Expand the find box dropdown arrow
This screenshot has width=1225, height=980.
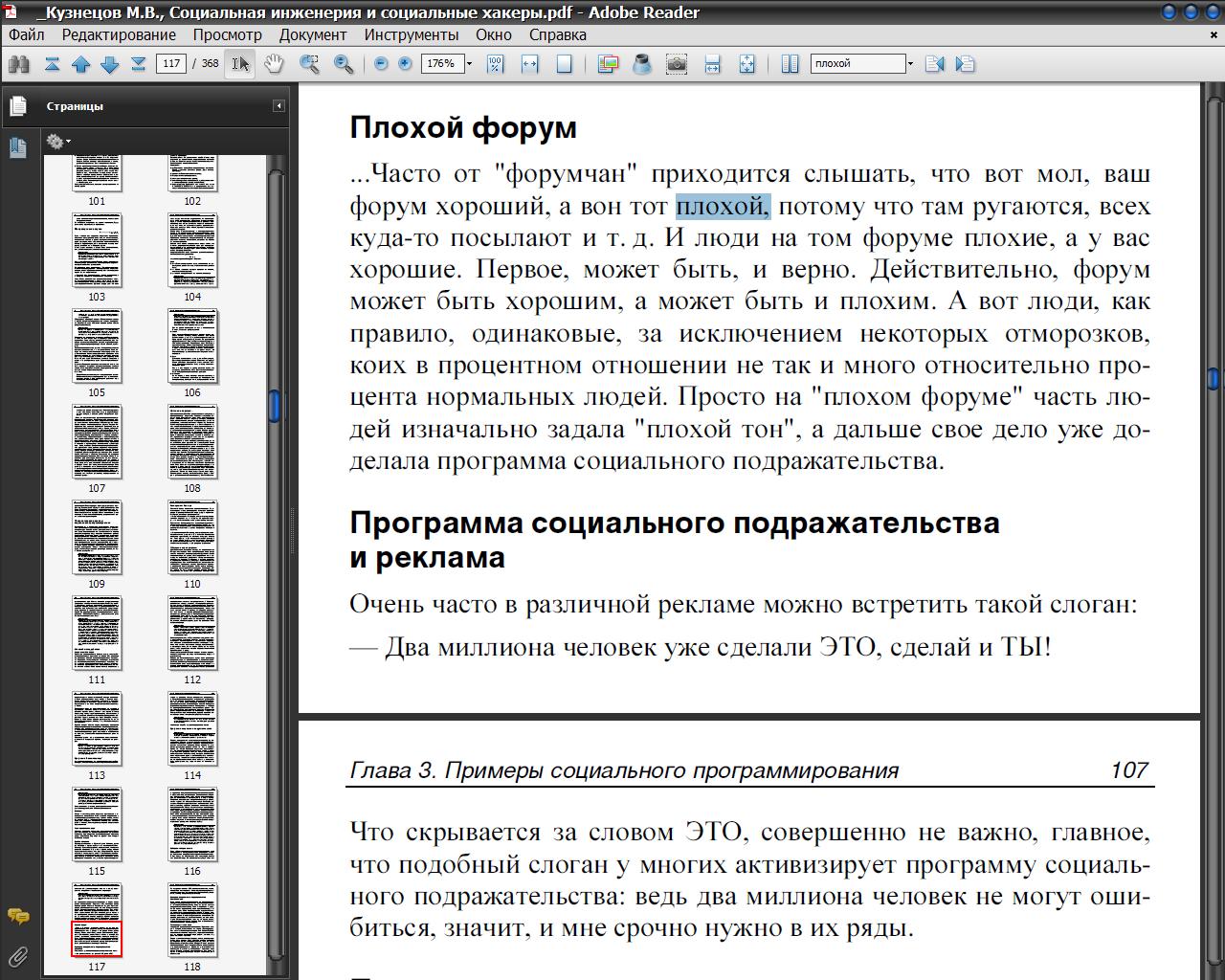[910, 64]
